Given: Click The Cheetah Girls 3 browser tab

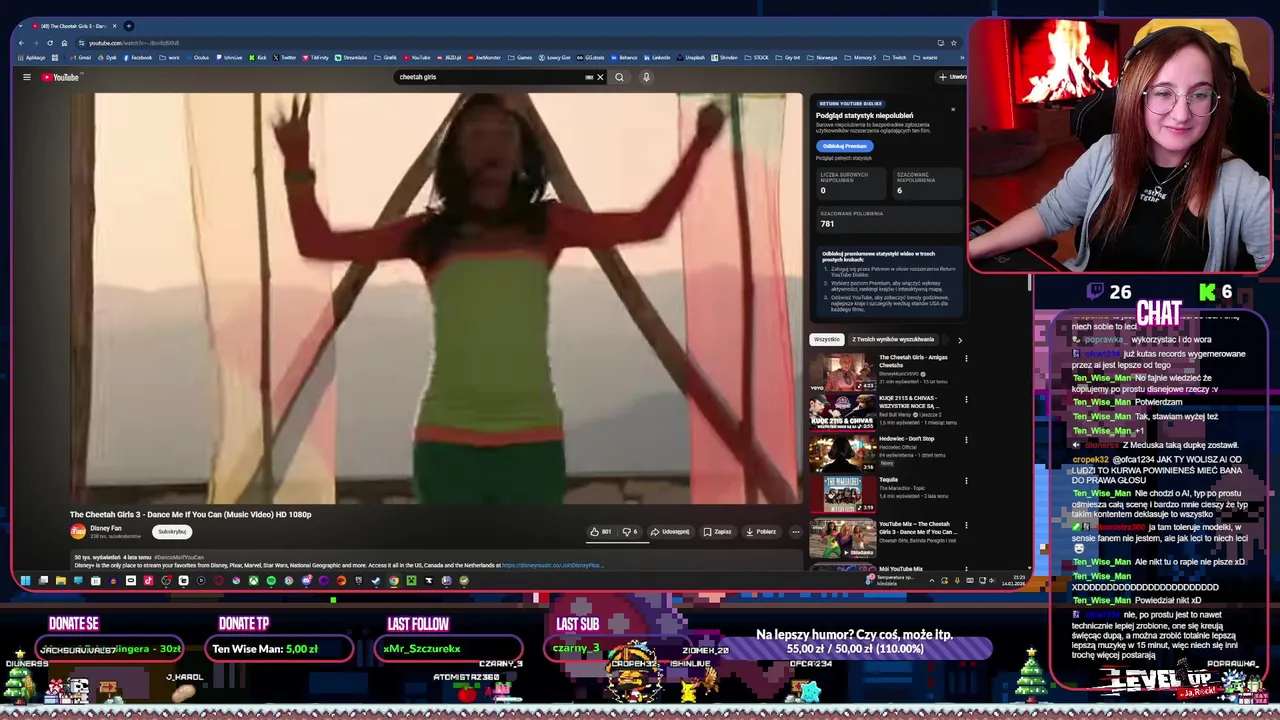Looking at the screenshot, I should click(x=75, y=26).
